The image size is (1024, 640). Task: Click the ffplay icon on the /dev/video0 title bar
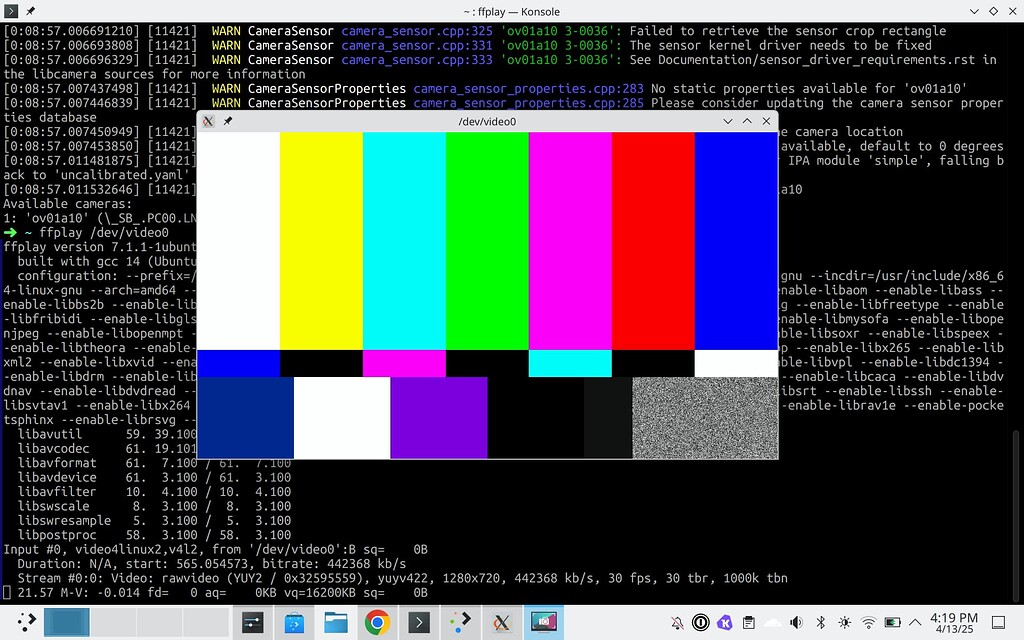208,120
